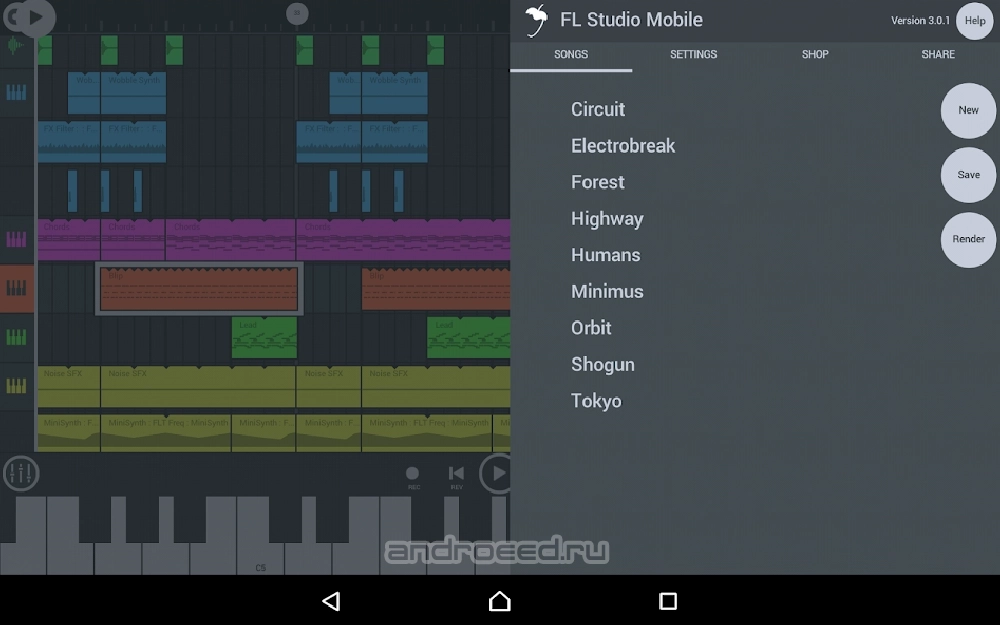Select the green audio waveform track icon
The height and width of the screenshot is (625, 1000).
[x=17, y=46]
